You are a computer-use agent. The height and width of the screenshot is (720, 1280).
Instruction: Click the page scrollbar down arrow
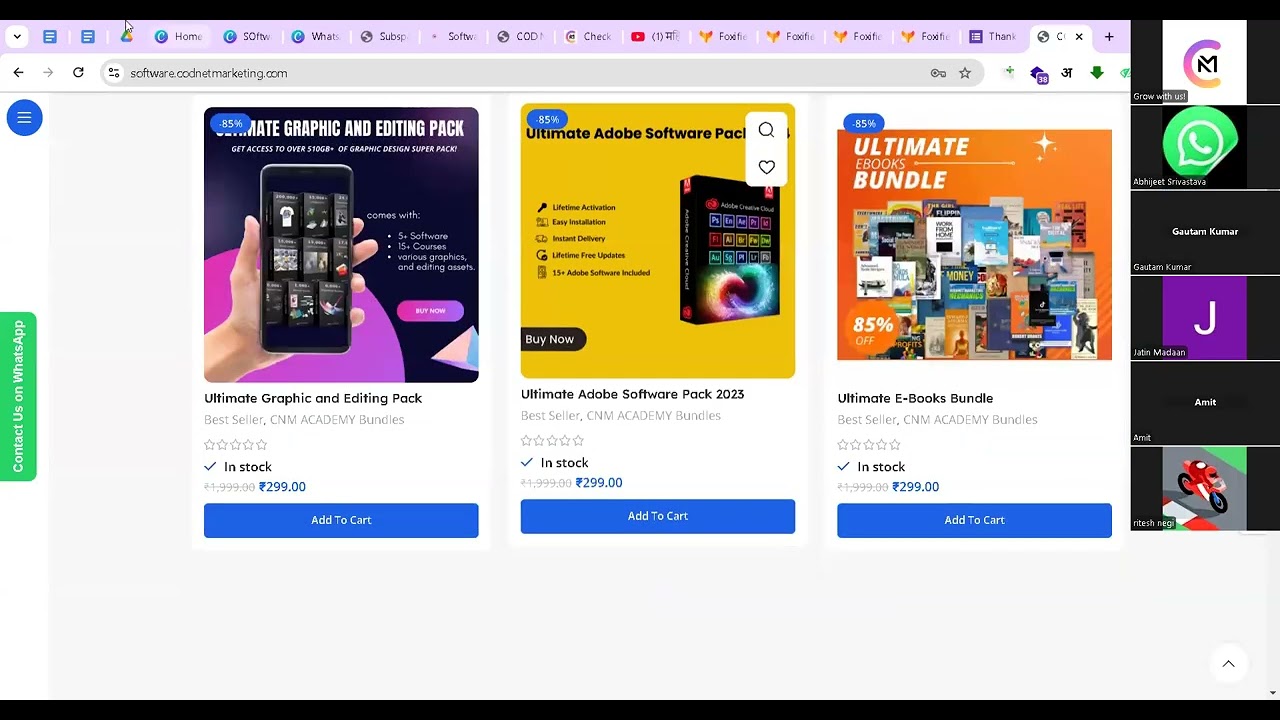[1273, 692]
